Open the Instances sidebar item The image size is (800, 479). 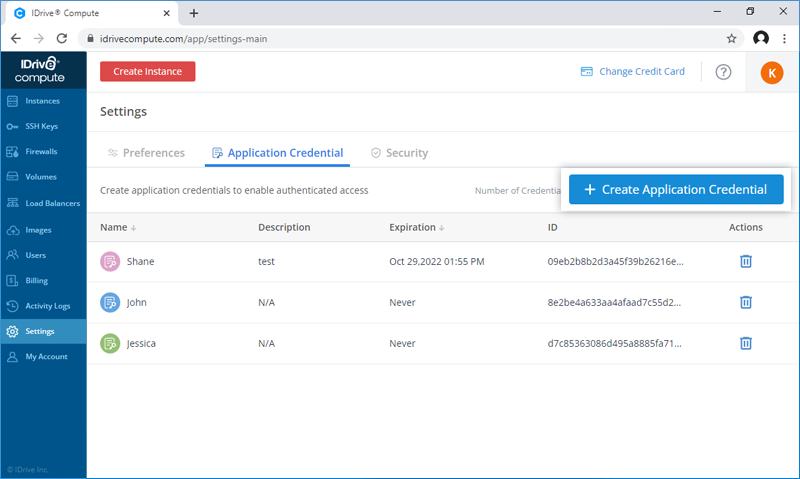click(43, 101)
